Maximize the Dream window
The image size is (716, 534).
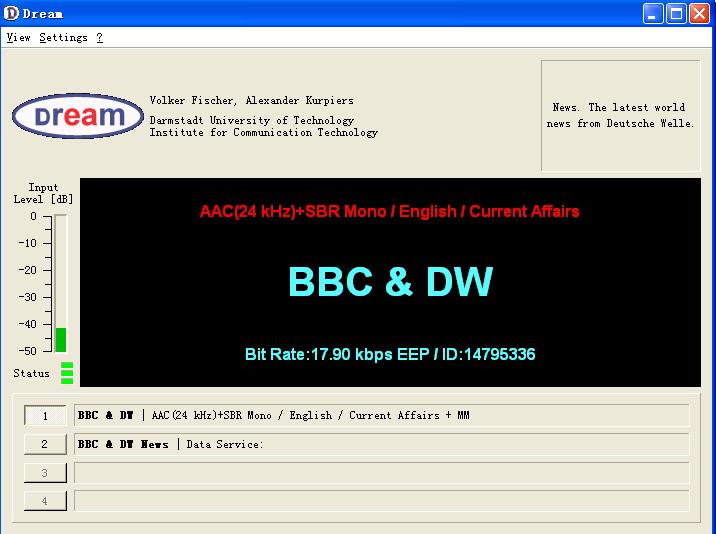pyautogui.click(x=676, y=13)
